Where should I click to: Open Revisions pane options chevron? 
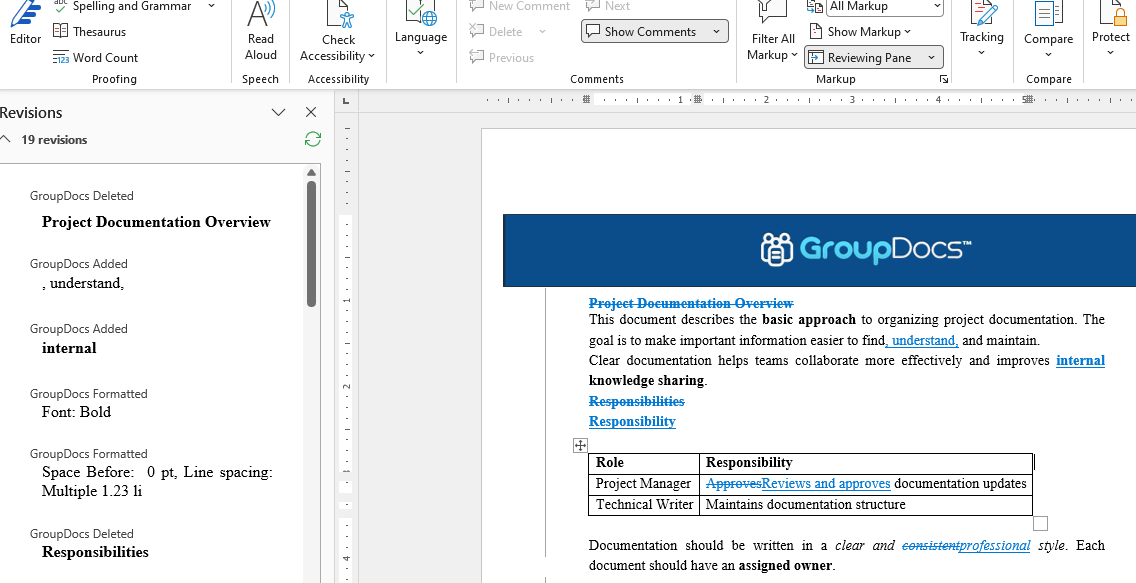tap(279, 113)
